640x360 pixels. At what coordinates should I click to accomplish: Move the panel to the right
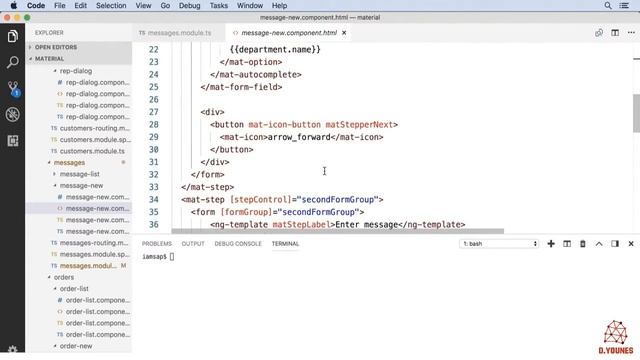(615, 244)
